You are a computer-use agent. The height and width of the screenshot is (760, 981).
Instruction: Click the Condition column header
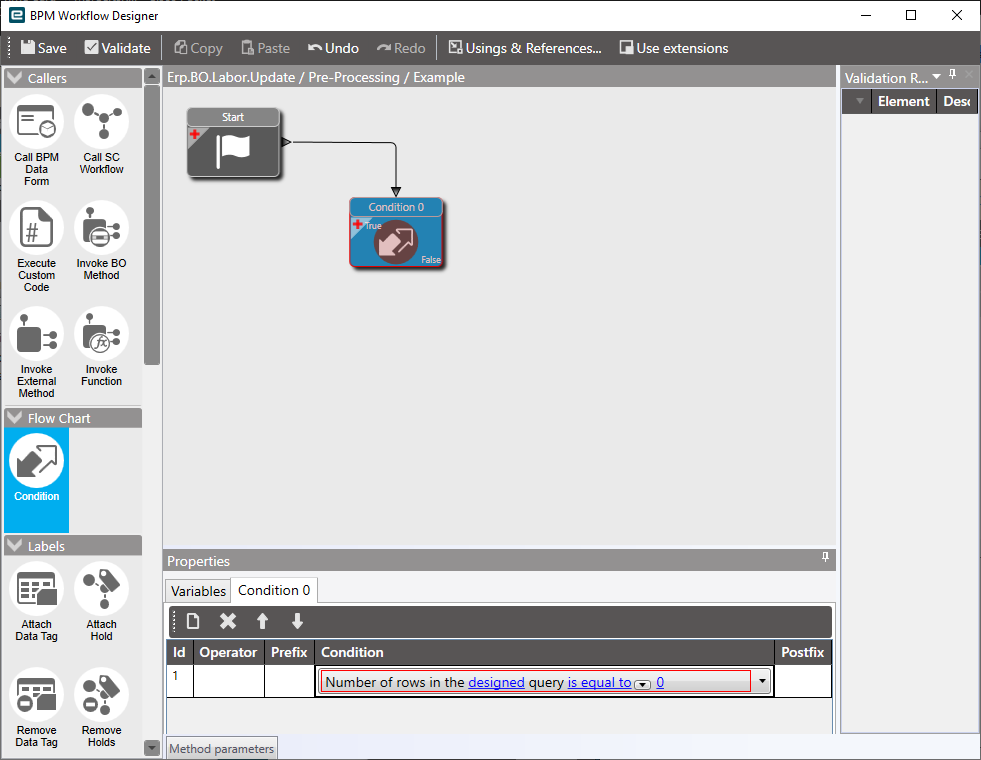(544, 652)
